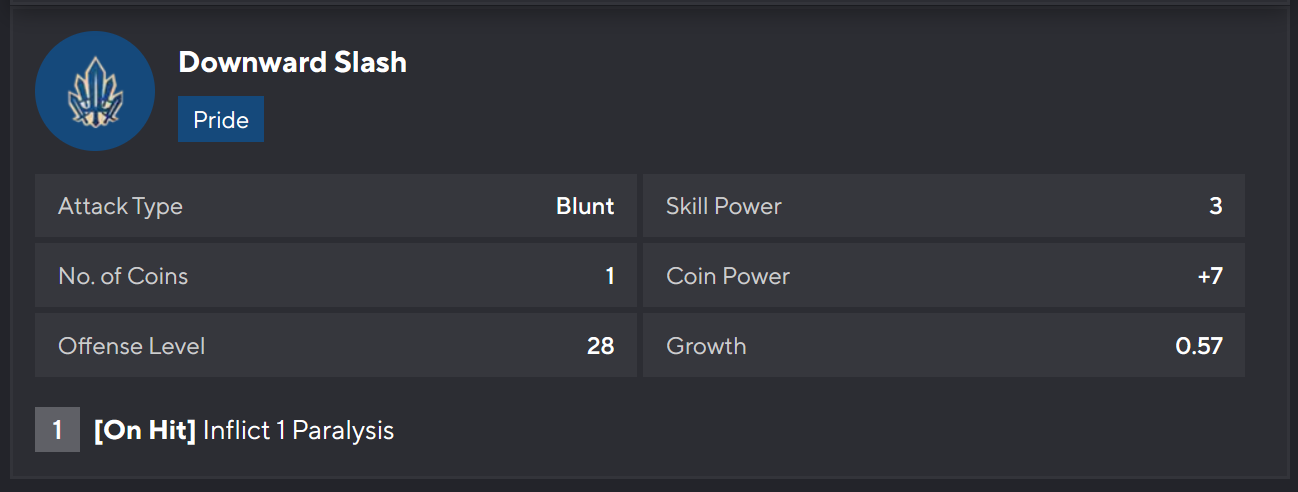Click the gray coin number 1 badge

click(x=57, y=431)
